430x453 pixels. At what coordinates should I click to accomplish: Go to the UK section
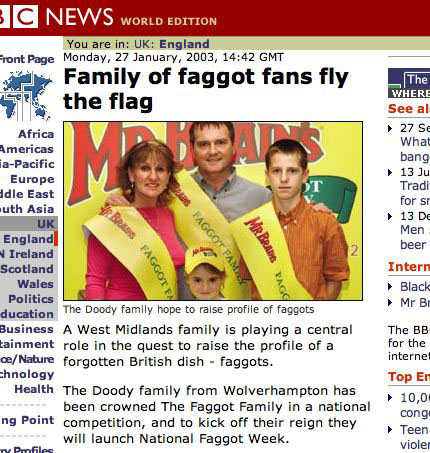point(46,224)
